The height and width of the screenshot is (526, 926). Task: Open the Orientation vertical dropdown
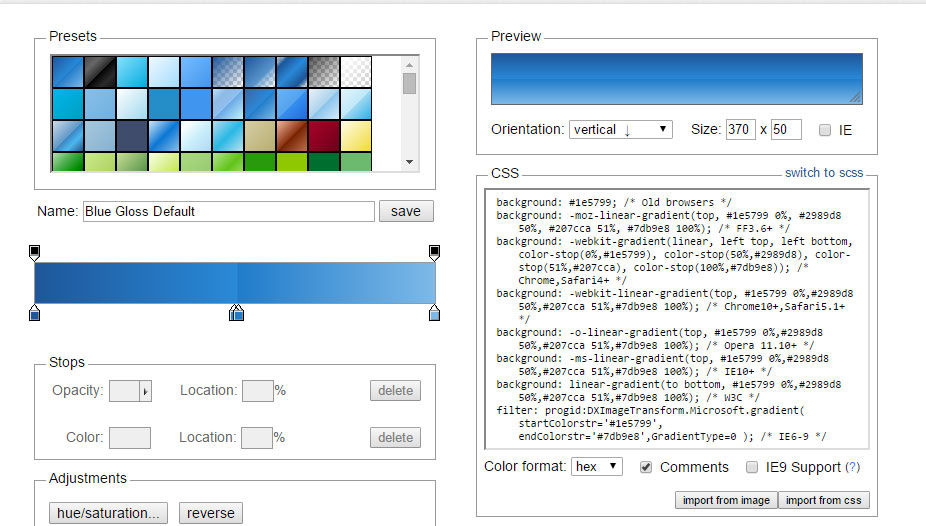point(621,130)
